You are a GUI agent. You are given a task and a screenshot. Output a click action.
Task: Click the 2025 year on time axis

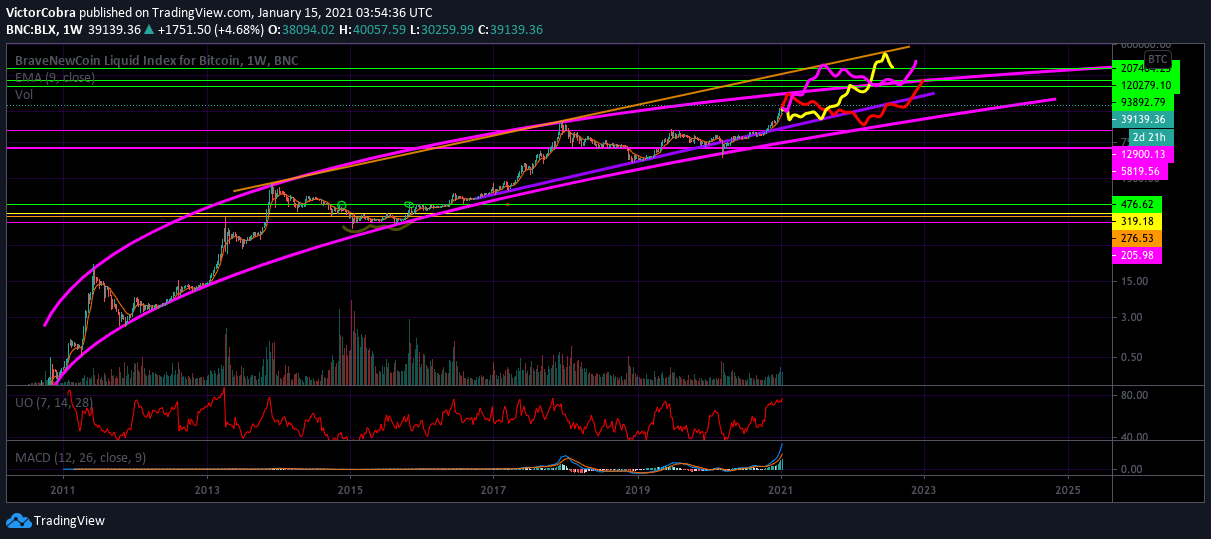(1068, 491)
